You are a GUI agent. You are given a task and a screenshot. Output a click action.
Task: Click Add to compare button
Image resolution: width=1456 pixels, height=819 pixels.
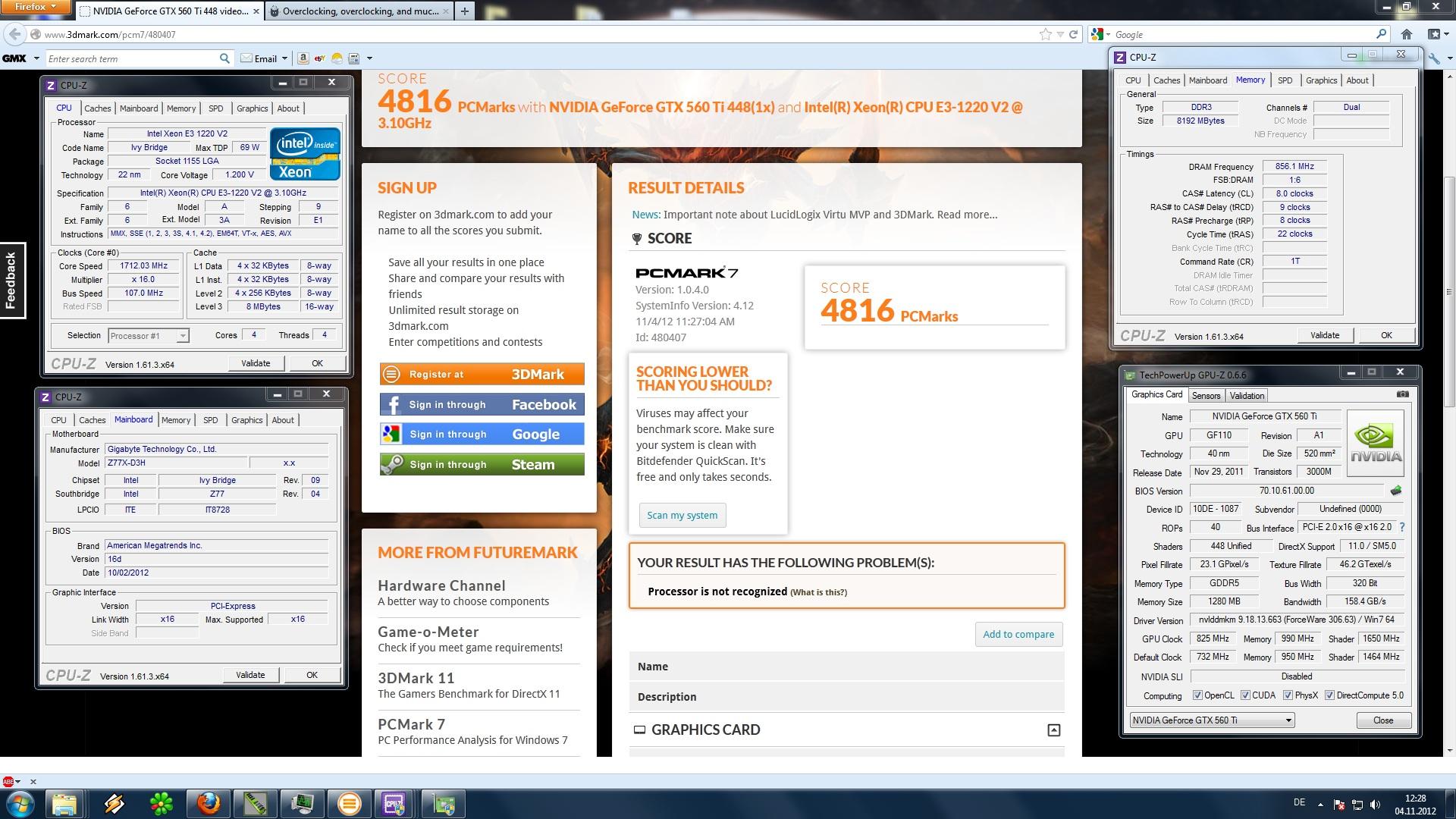click(x=1018, y=635)
